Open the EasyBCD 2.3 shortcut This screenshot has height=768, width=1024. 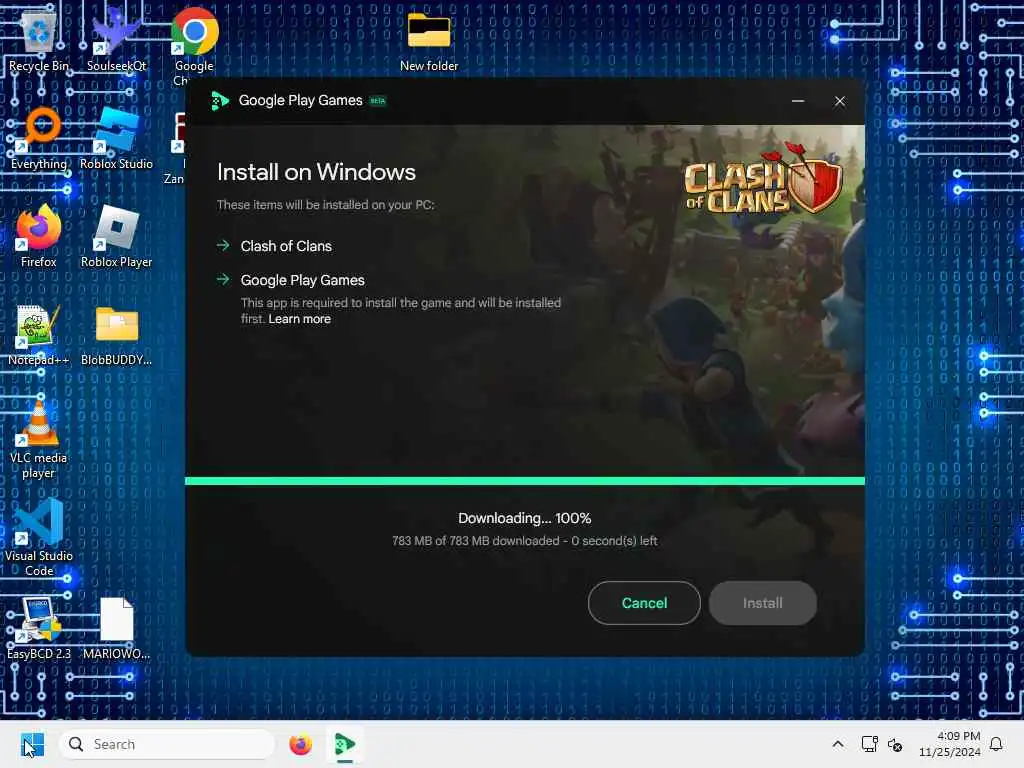(39, 627)
